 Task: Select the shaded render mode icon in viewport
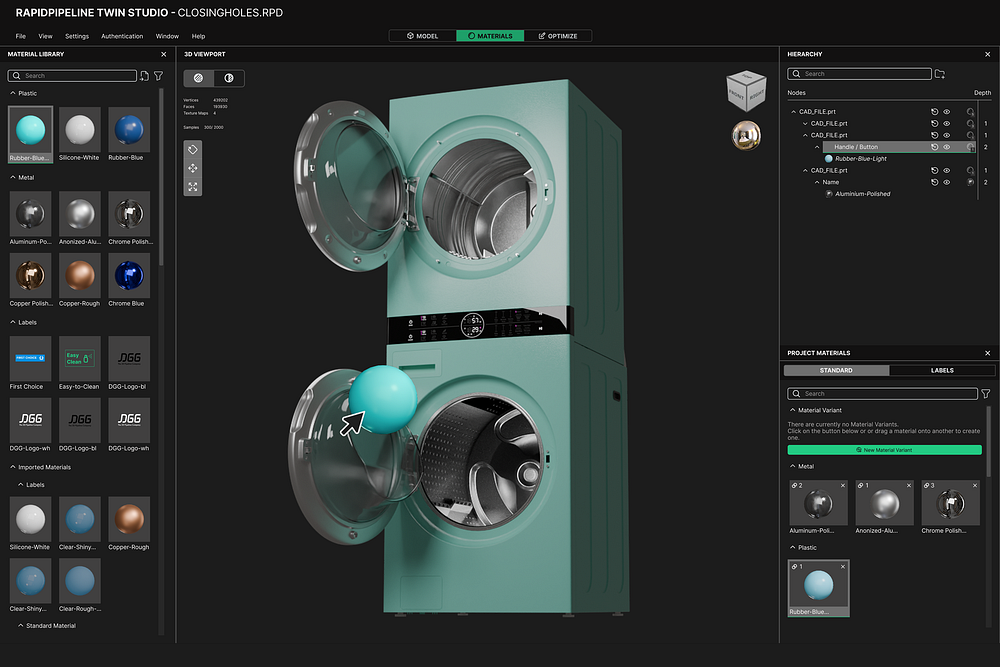click(229, 77)
